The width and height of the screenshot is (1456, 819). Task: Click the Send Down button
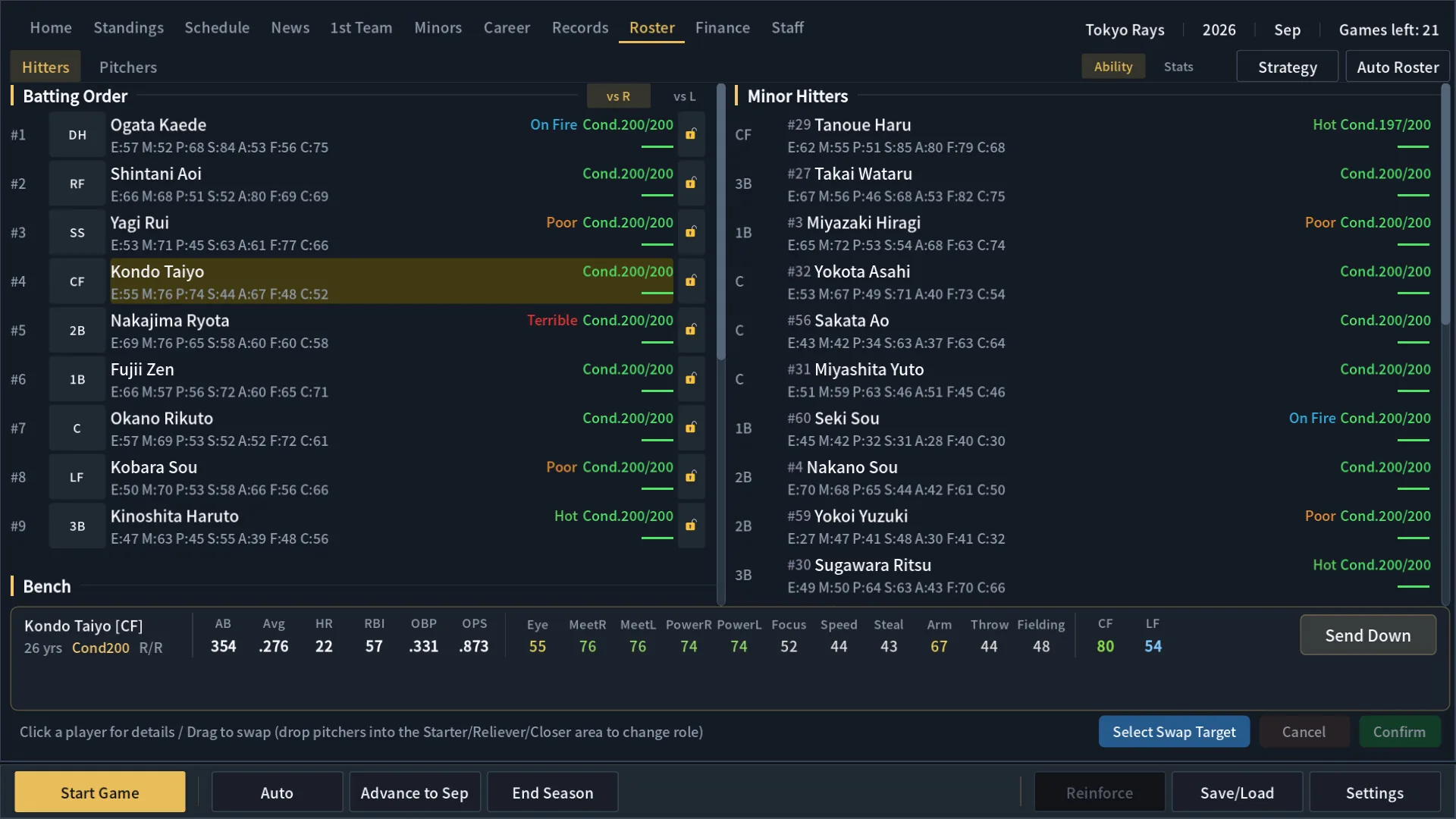[1367, 635]
